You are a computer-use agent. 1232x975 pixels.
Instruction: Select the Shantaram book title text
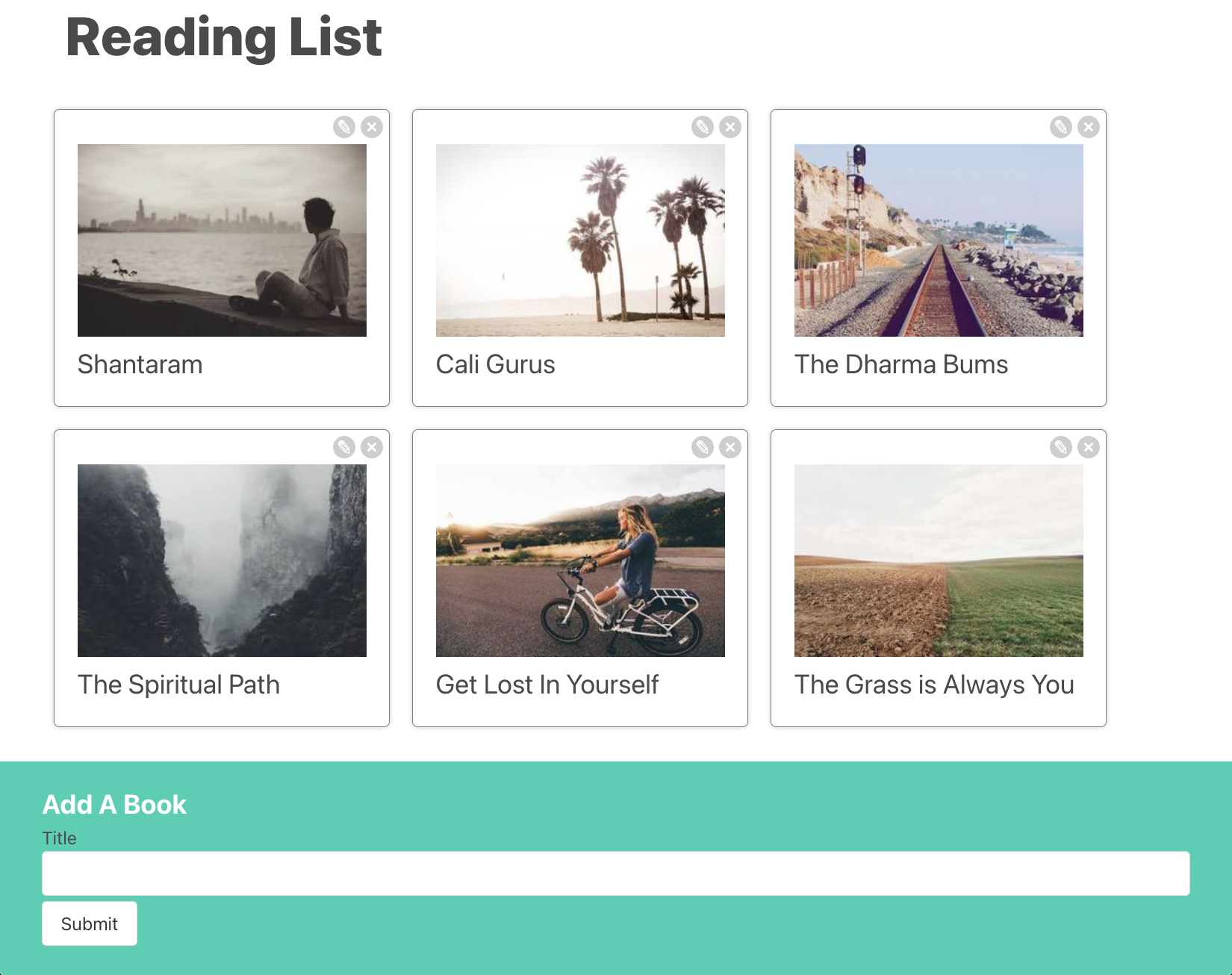click(x=140, y=364)
